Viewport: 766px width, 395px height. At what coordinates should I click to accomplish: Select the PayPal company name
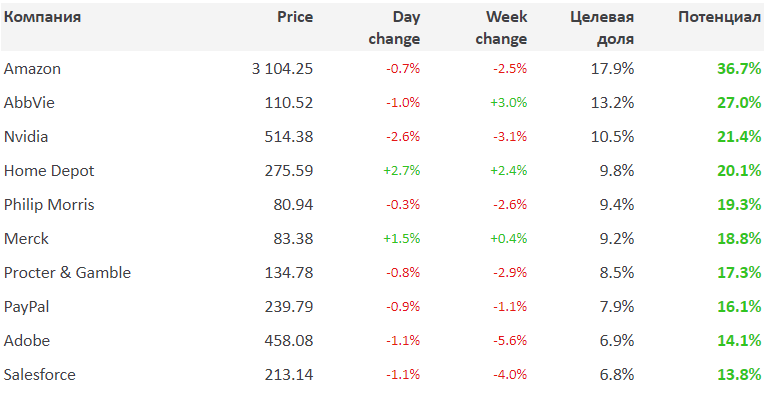(x=26, y=307)
